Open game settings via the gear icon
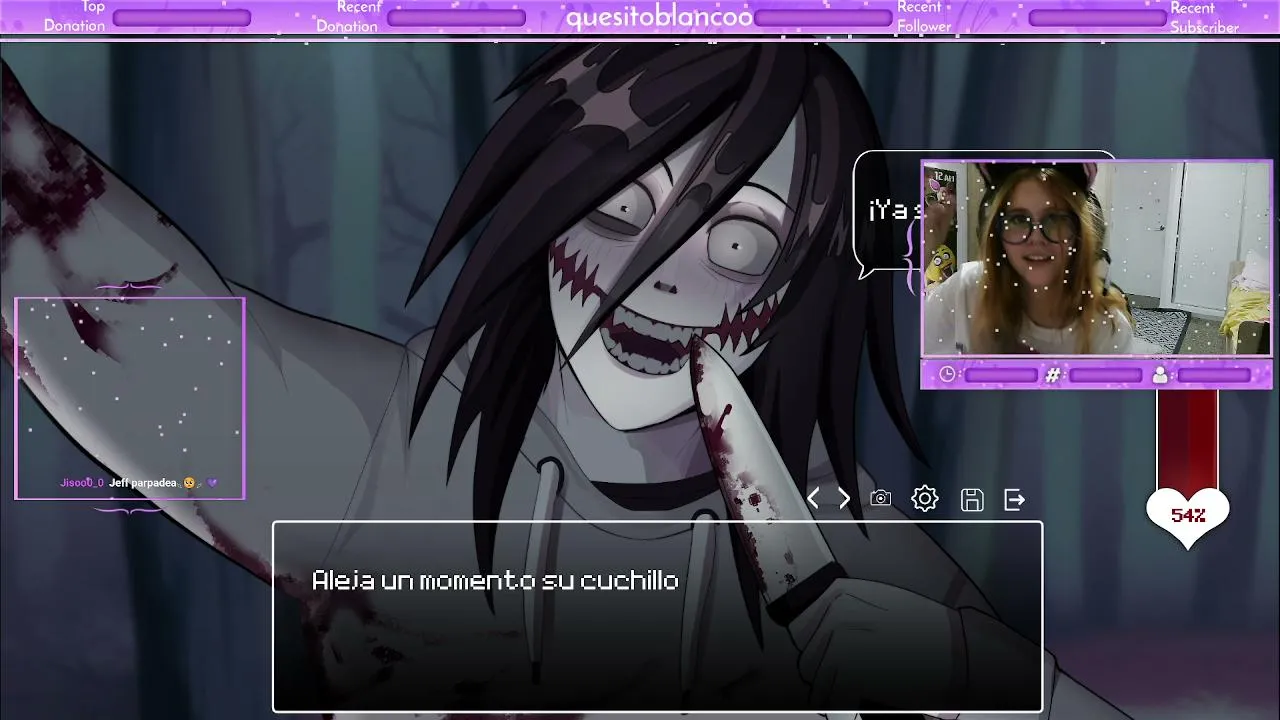1280x720 pixels. [x=925, y=499]
